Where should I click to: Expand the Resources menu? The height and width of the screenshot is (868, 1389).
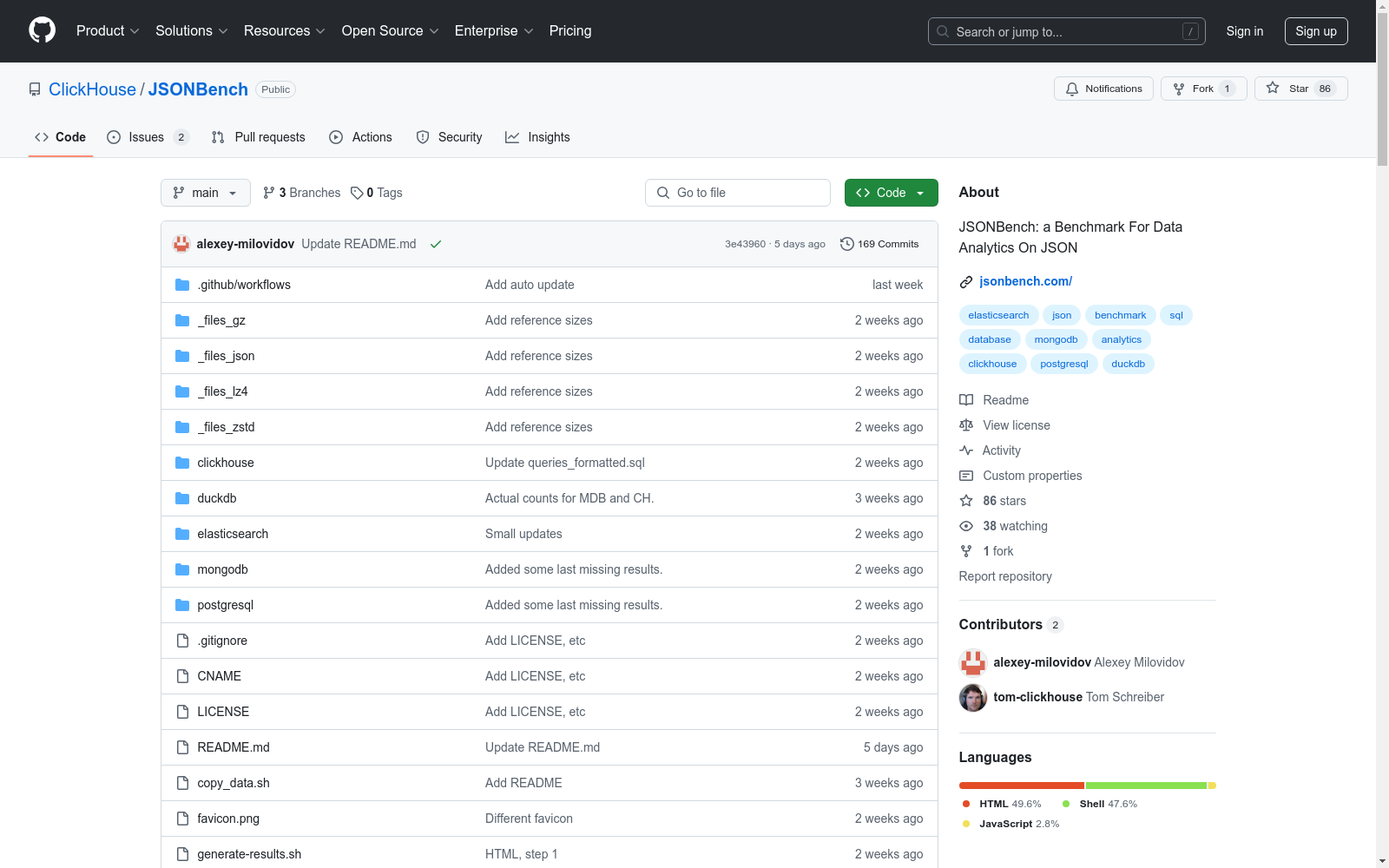(285, 30)
